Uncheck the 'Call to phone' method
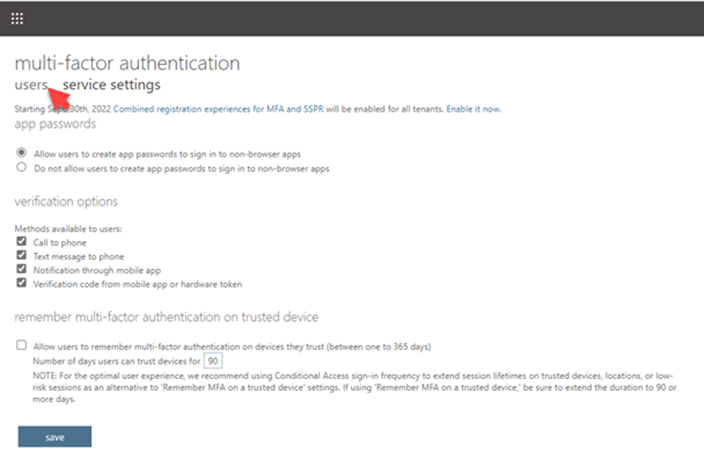 click(22, 242)
